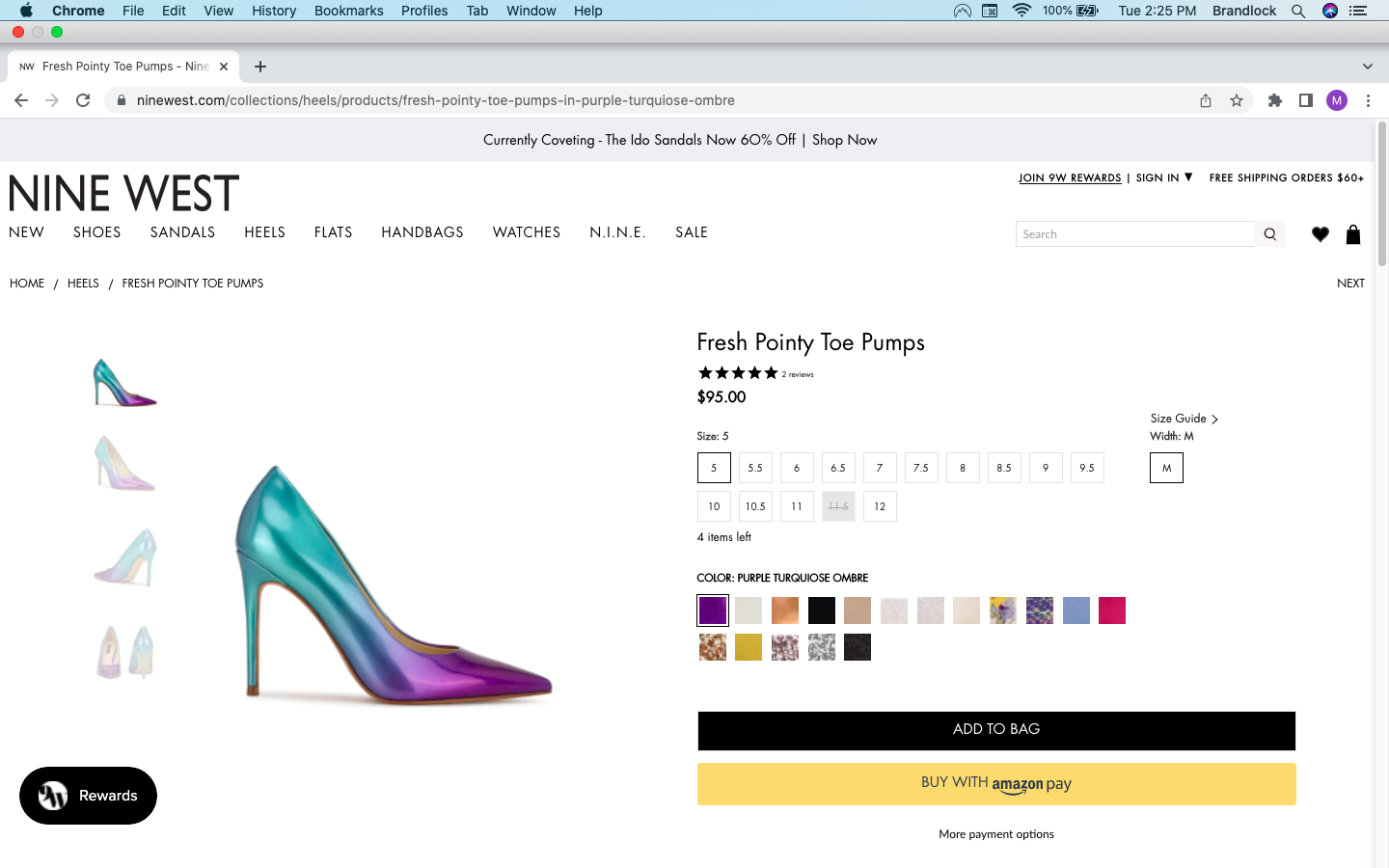Open the History menu
Screen dimensions: 1389x868
(274, 11)
